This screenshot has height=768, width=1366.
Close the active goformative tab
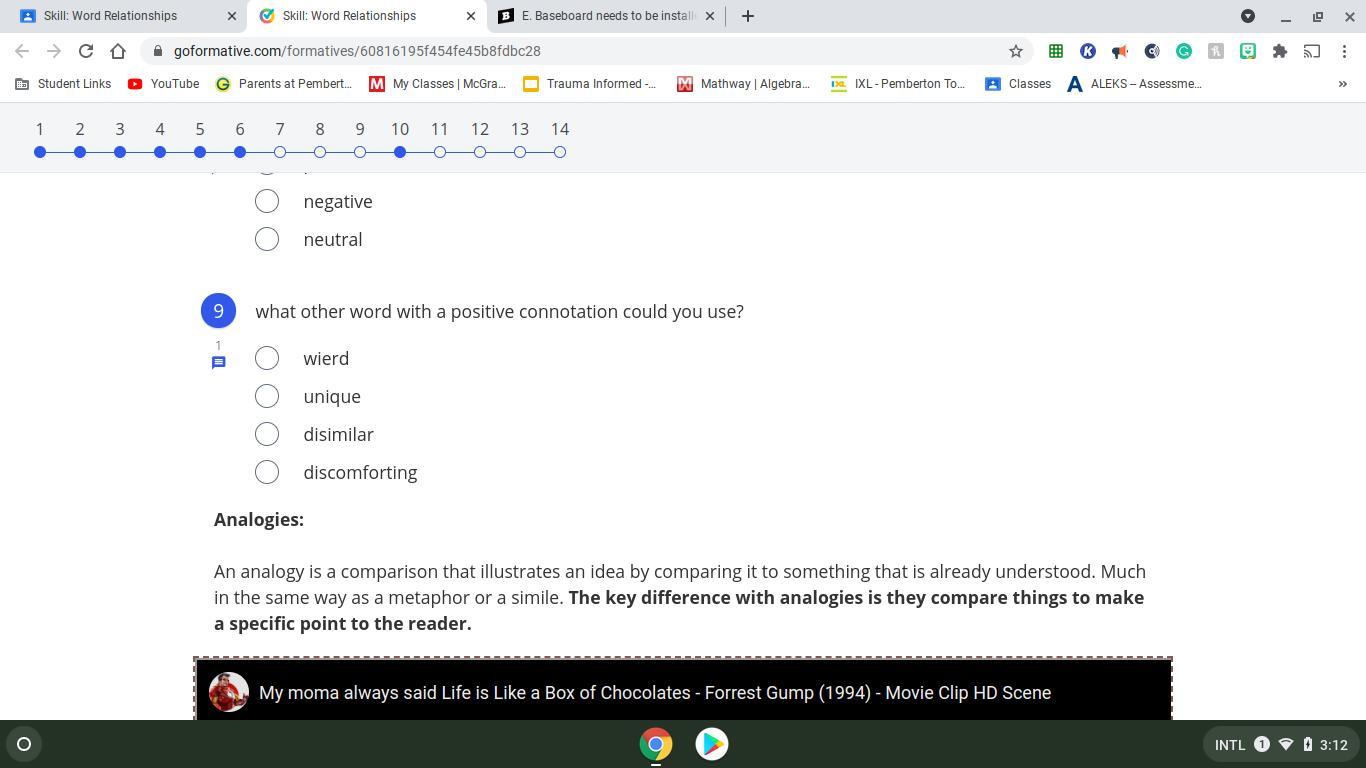471,16
